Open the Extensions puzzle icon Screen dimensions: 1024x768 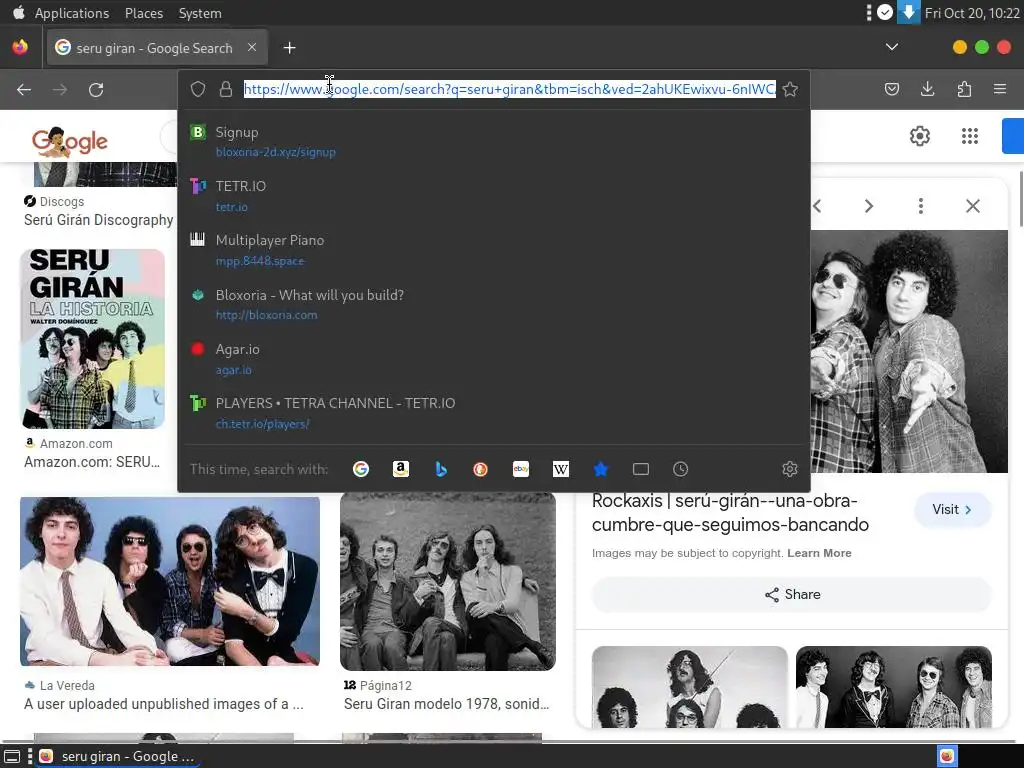click(964, 89)
